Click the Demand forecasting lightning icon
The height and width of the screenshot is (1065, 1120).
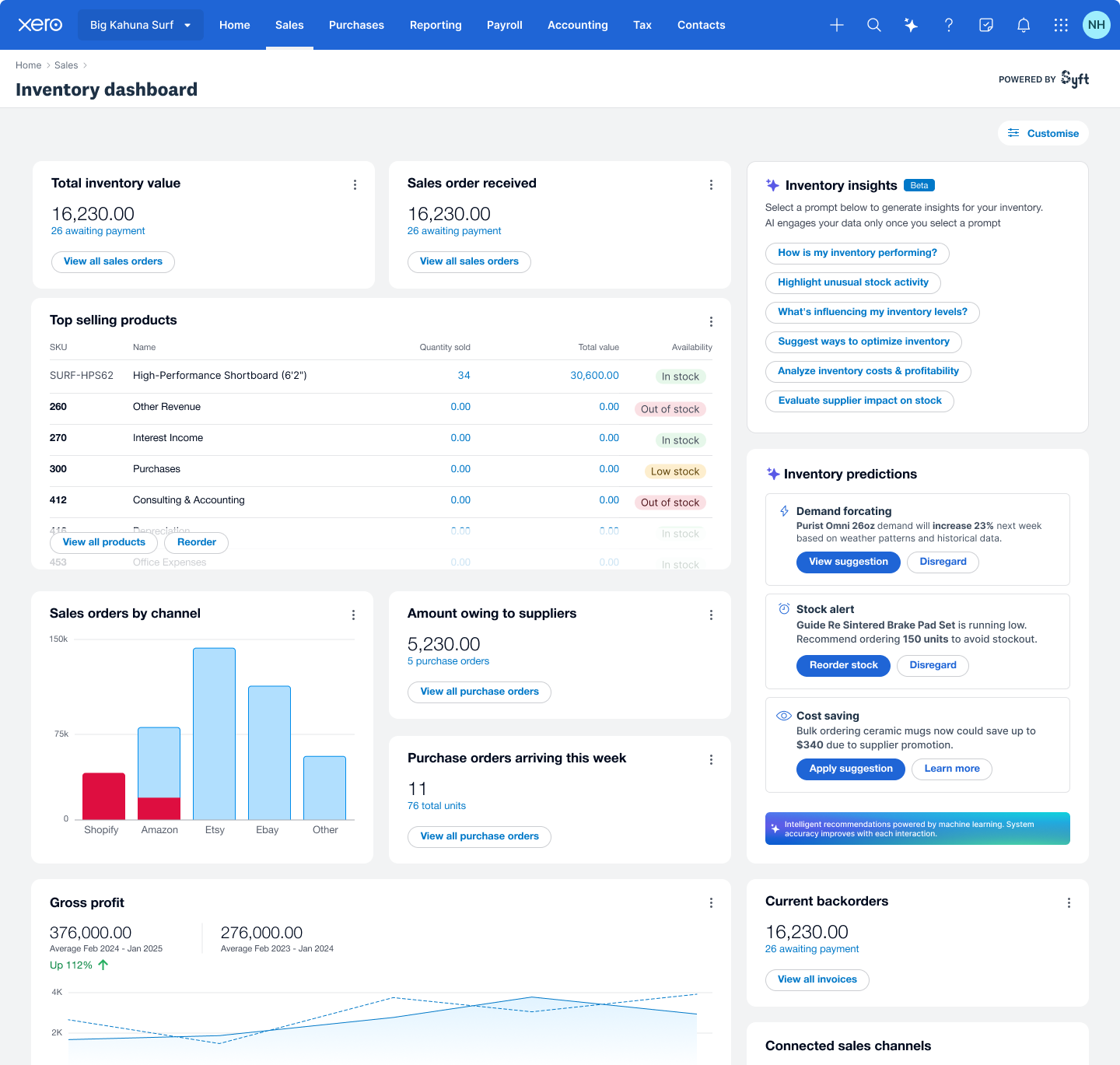point(784,511)
